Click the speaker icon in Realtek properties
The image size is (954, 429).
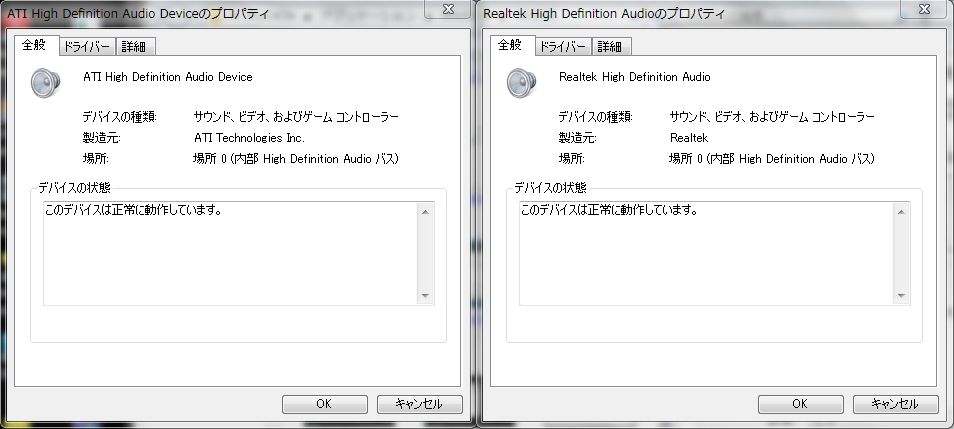[x=521, y=84]
